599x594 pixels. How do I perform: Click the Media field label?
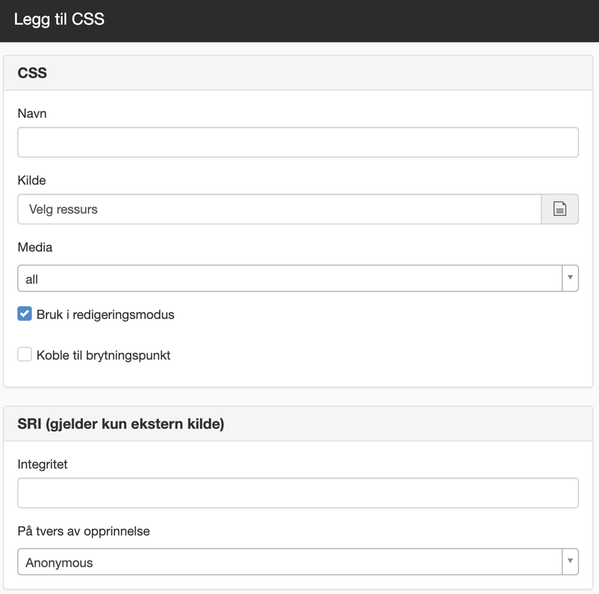[35, 247]
